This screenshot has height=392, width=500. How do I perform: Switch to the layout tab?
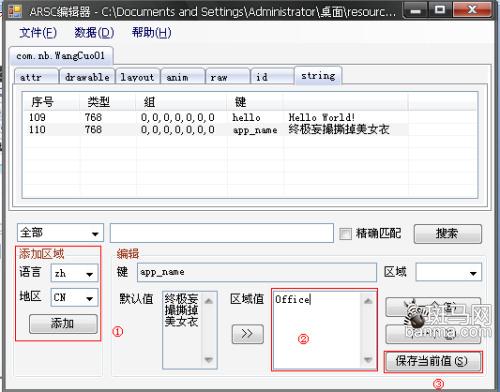137,77
